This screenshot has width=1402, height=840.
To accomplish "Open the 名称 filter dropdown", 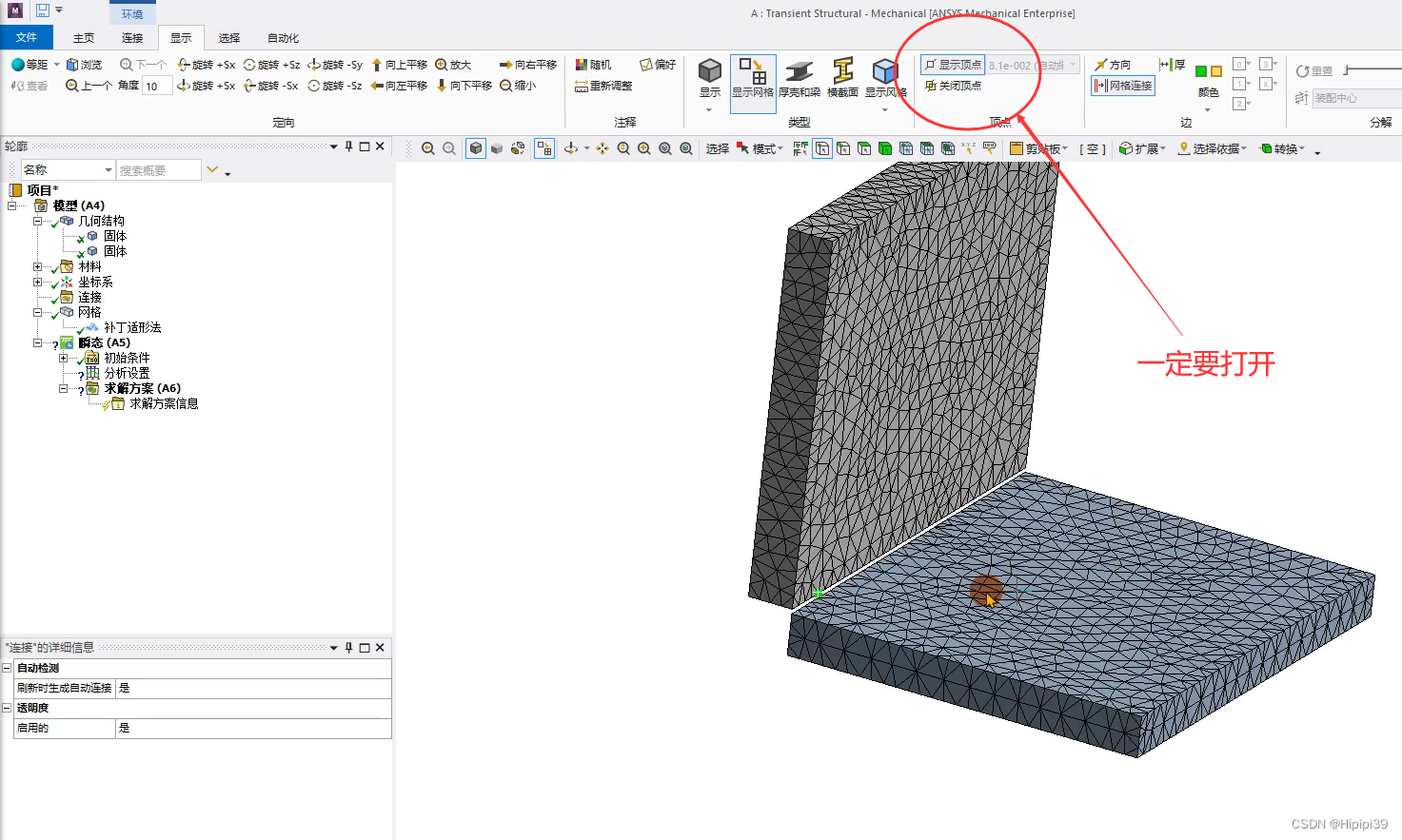I will [109, 169].
